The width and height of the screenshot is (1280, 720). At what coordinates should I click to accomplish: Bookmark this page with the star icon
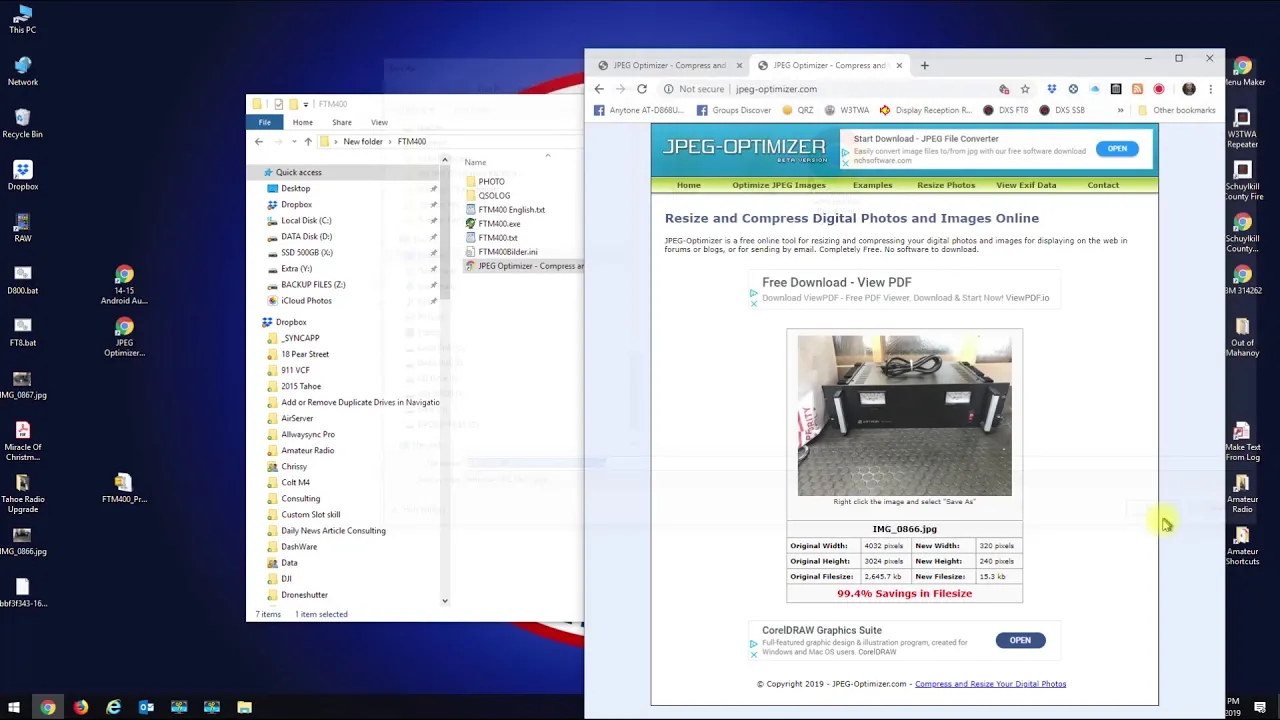(x=1025, y=89)
